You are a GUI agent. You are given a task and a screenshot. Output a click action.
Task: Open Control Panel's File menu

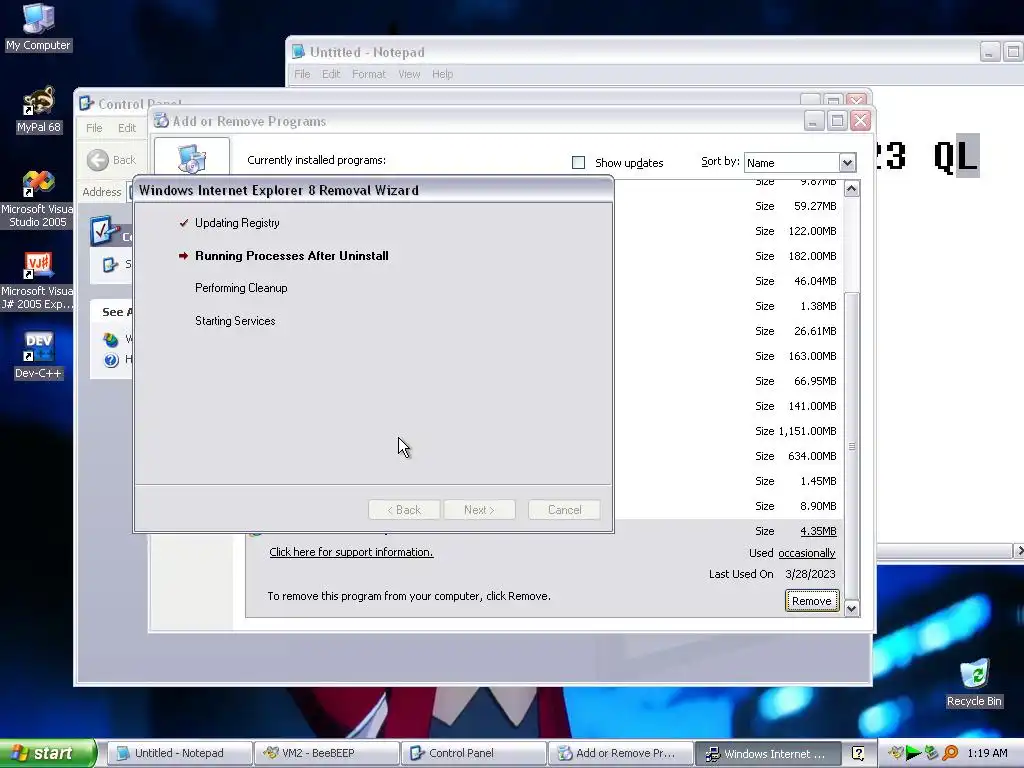click(x=94, y=127)
